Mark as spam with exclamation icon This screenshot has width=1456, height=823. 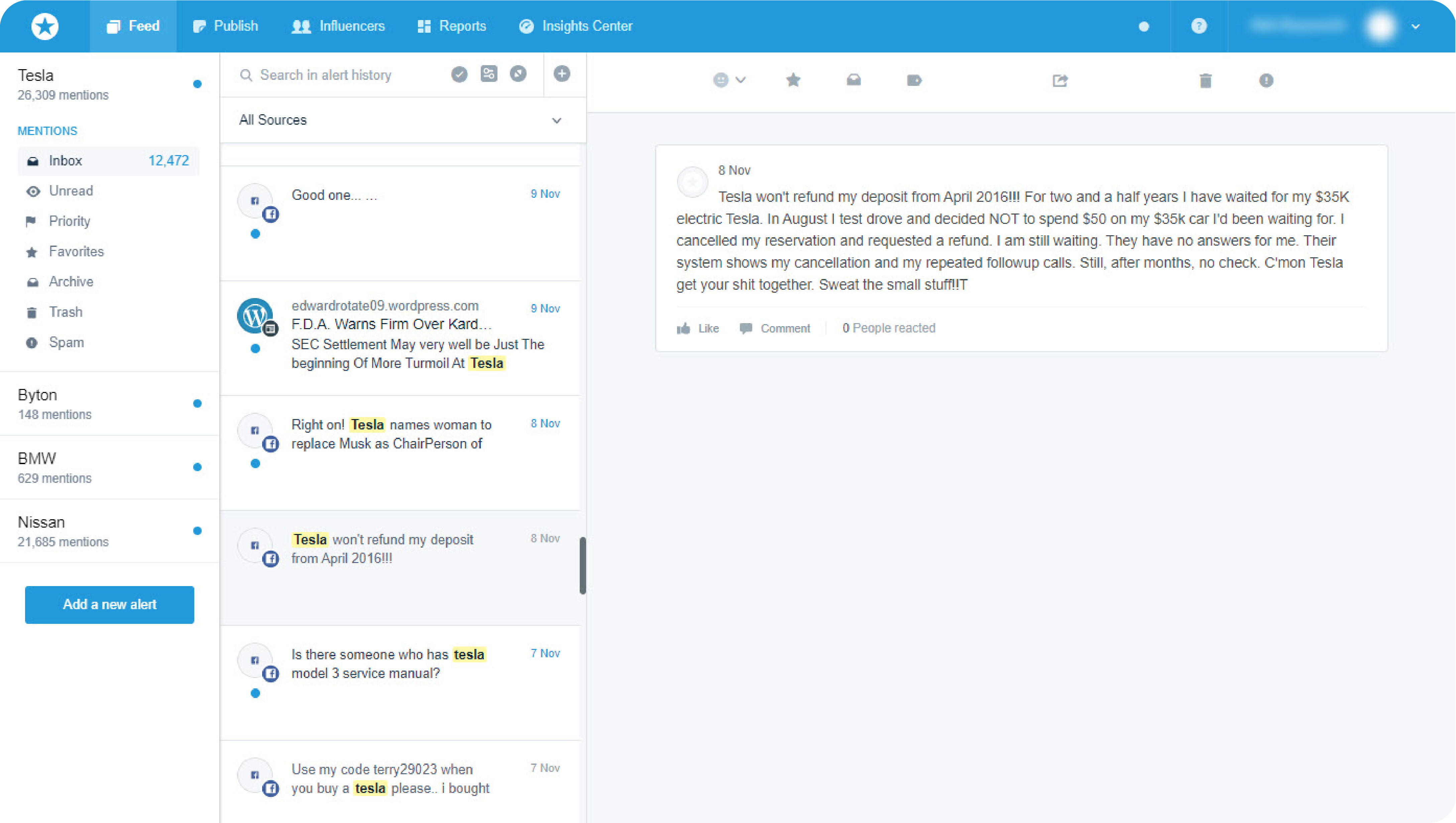(x=1266, y=80)
